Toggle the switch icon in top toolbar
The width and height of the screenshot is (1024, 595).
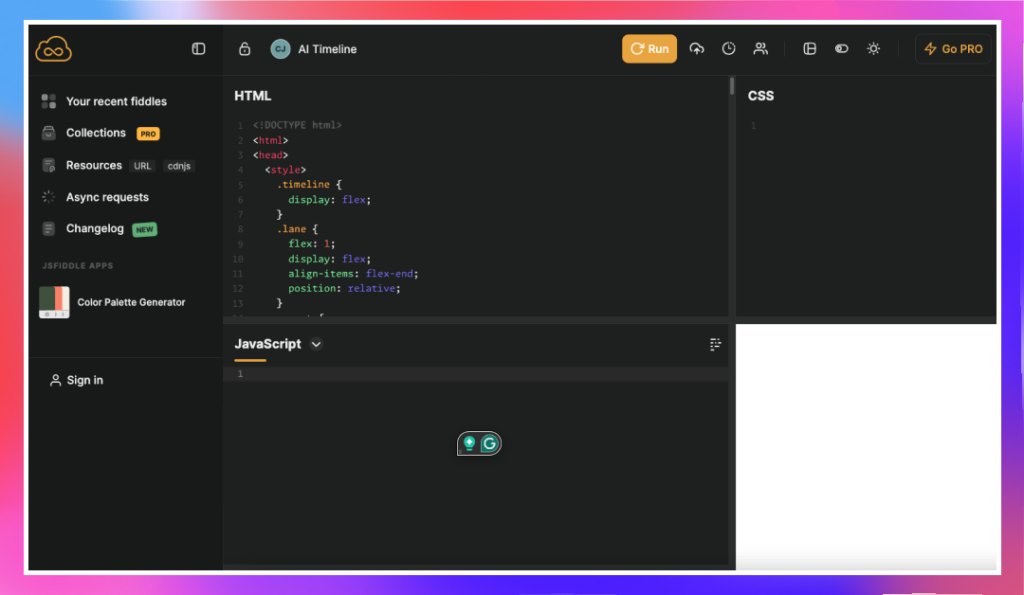841,49
